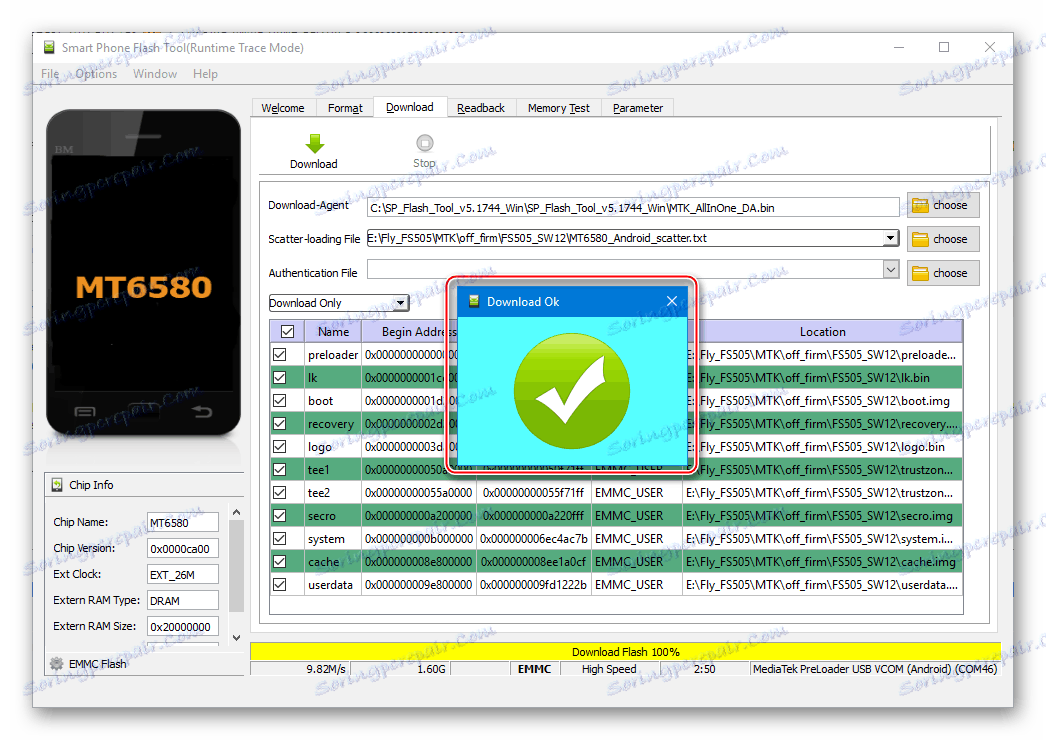Uncheck the boot partition checkbox
Image resolution: width=1046 pixels, height=740 pixels.
click(280, 400)
